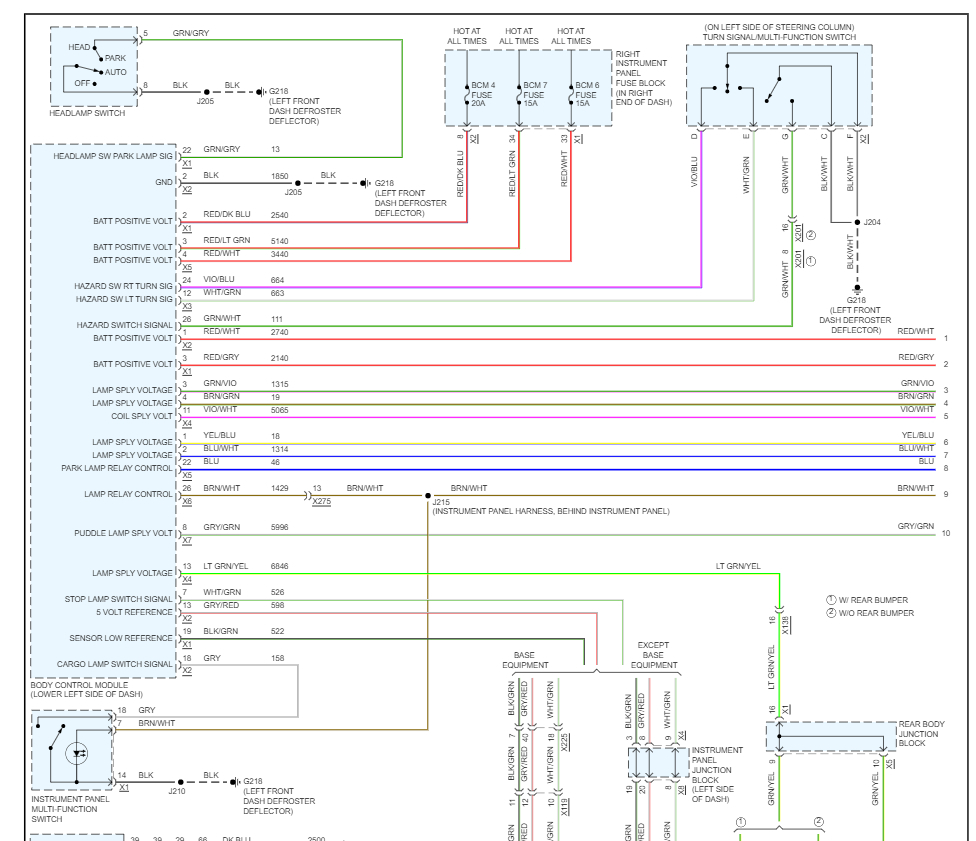Click the J215 splice junction dot
Screen dimensions: 976x841
pyautogui.click(x=428, y=496)
